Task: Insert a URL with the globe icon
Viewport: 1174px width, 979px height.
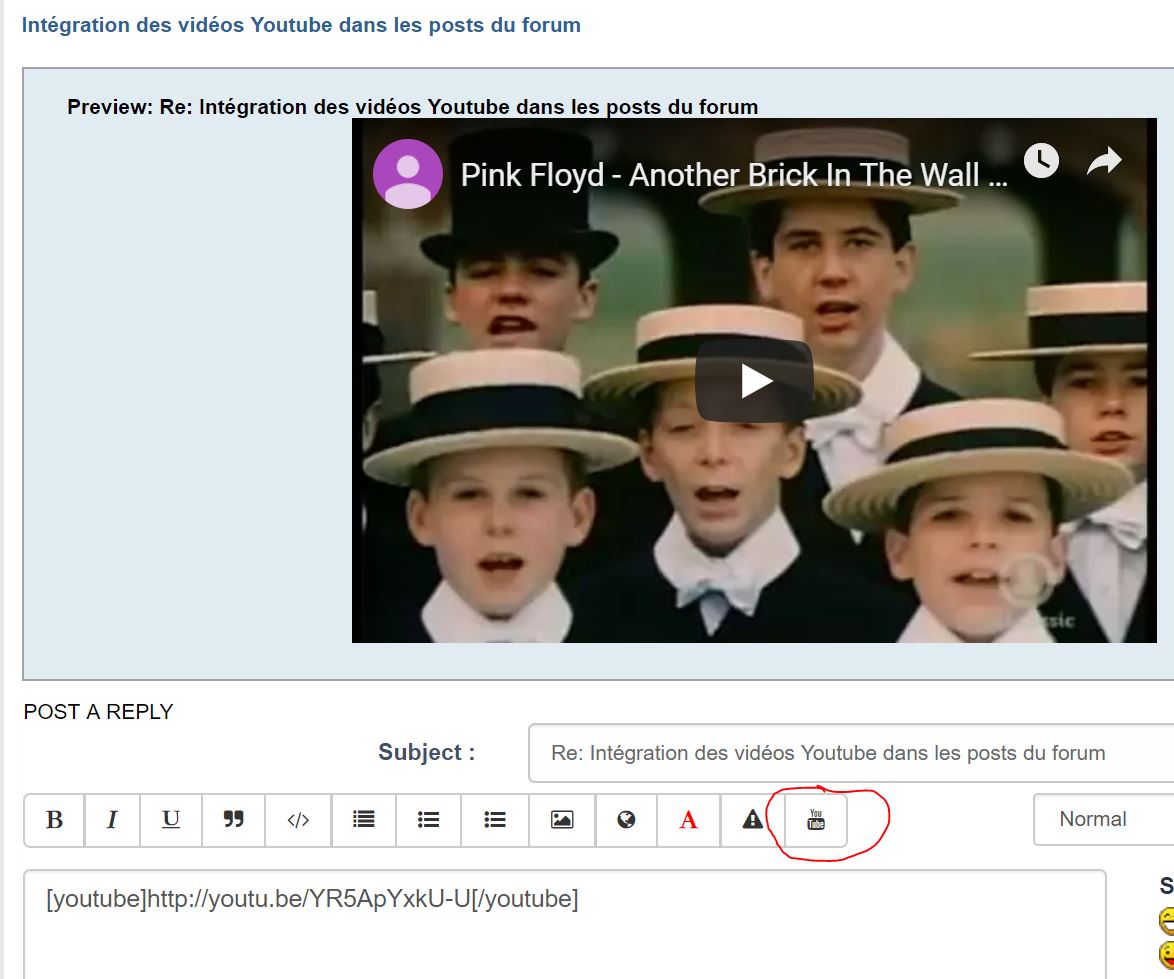Action: pos(626,820)
